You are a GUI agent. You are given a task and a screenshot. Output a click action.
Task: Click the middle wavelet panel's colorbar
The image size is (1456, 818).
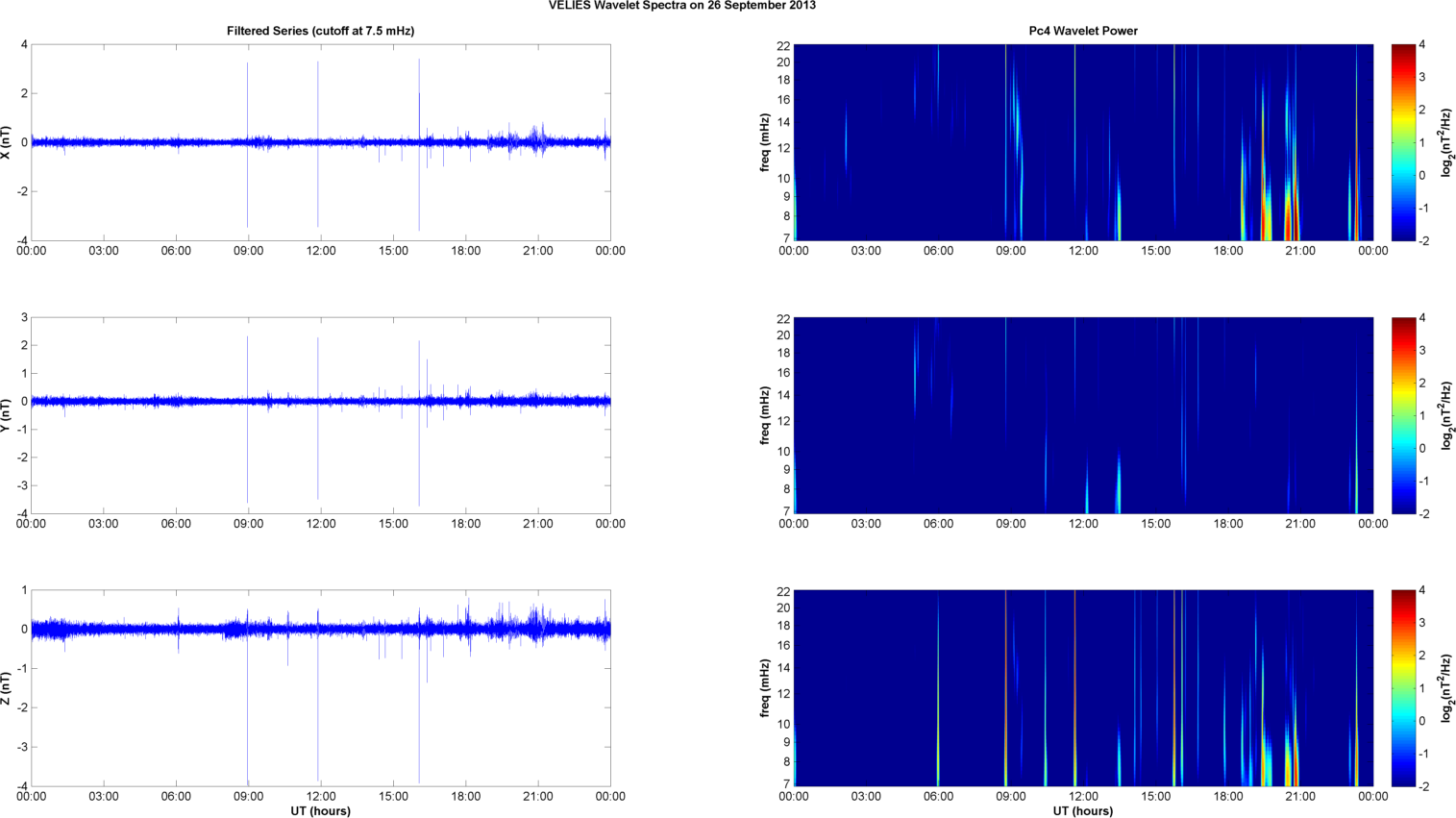coord(1403,415)
